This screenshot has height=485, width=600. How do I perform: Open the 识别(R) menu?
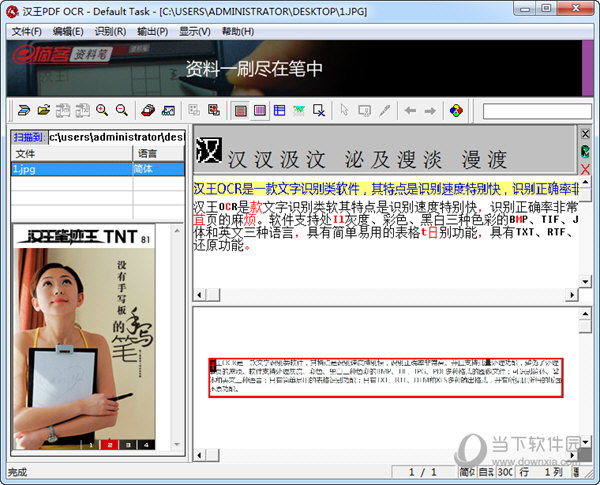point(110,31)
